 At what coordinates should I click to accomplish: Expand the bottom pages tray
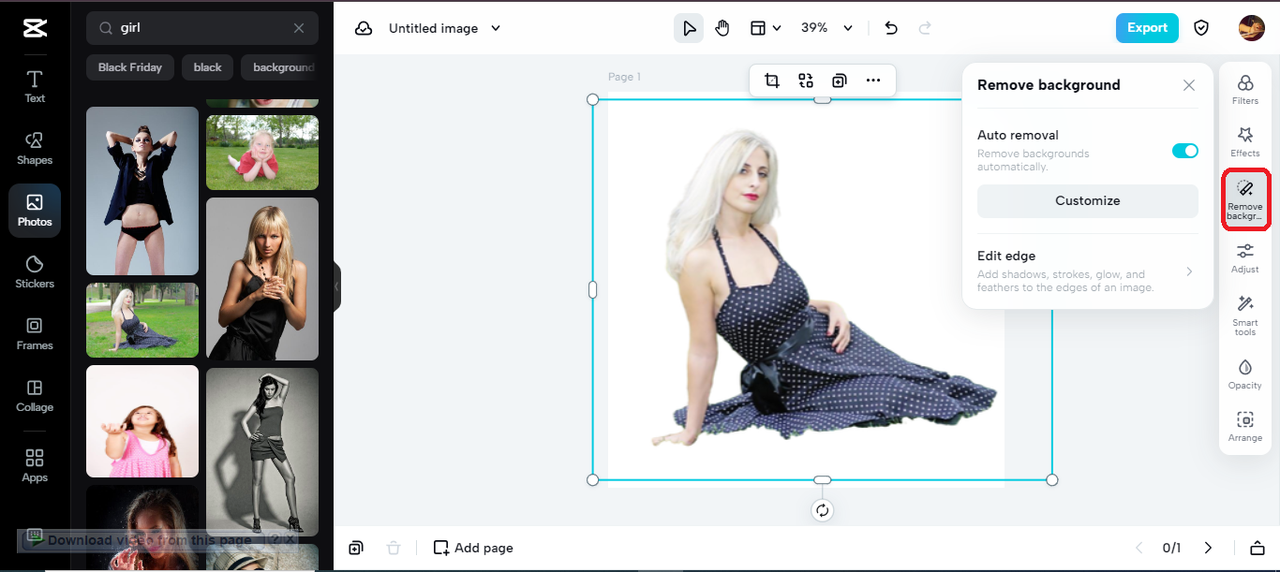[x=1257, y=548]
